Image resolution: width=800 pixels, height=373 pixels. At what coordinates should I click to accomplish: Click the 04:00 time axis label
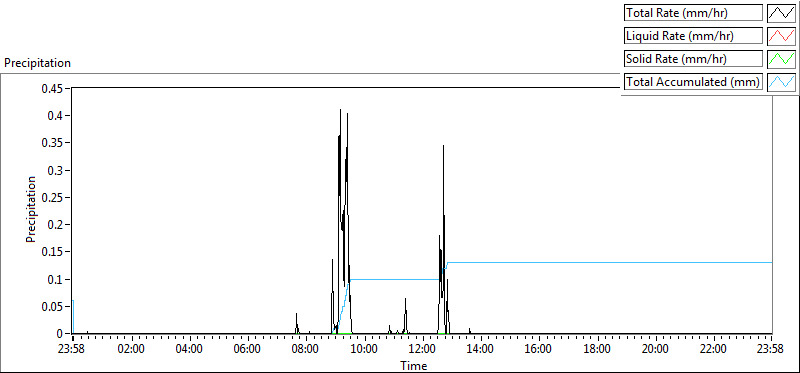tap(190, 350)
